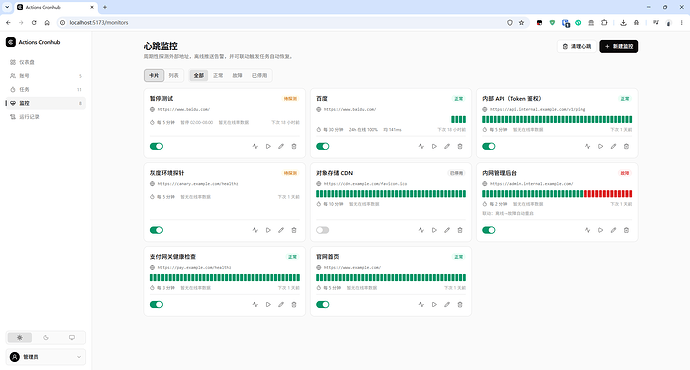The image size is (690, 370).
Task: Open 仪表盘 in the sidebar
Action: 46,62
